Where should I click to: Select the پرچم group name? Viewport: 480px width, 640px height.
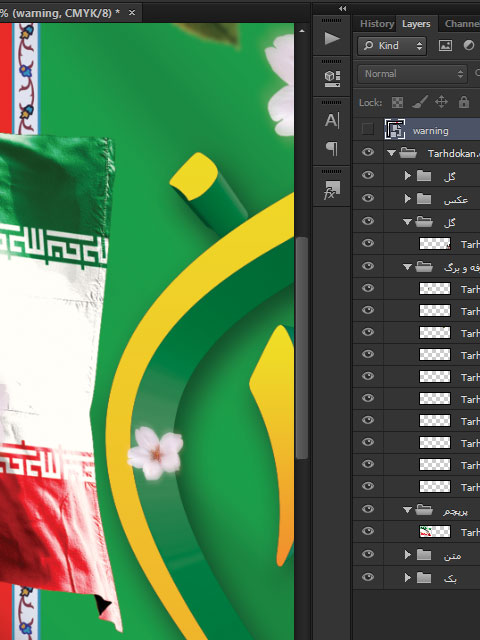(456, 510)
